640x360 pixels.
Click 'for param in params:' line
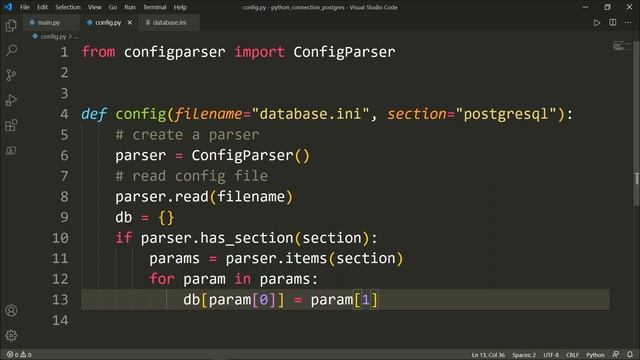point(233,279)
